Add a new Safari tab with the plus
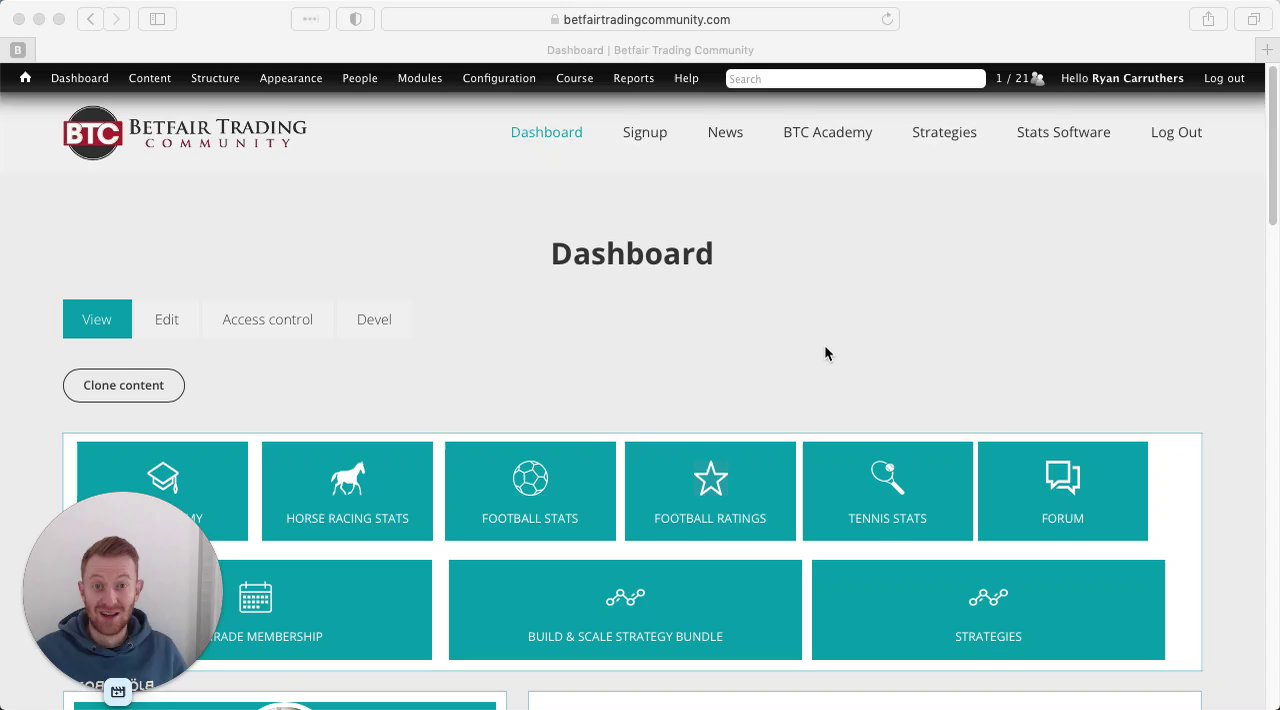This screenshot has width=1280, height=710. coord(1267,50)
